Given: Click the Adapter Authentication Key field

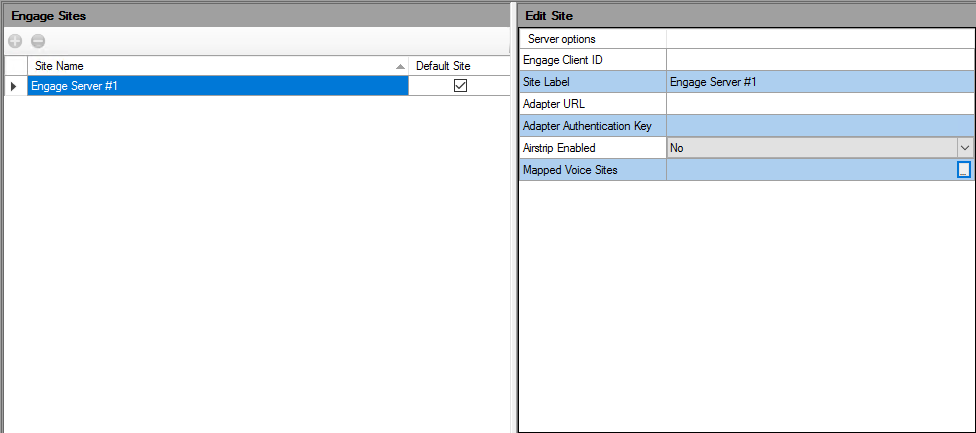Looking at the screenshot, I should click(820, 126).
